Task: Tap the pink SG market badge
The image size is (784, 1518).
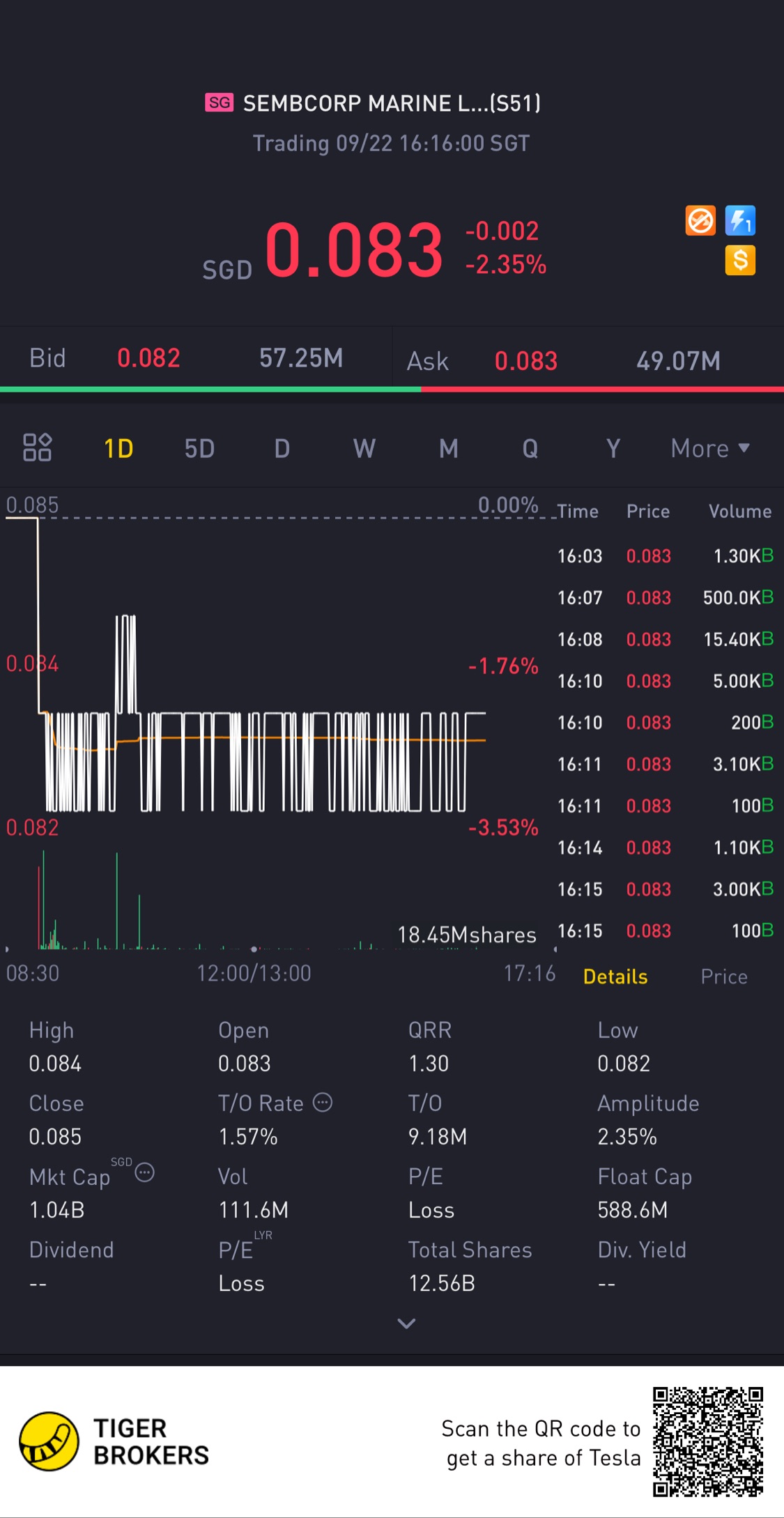Action: pyautogui.click(x=220, y=102)
